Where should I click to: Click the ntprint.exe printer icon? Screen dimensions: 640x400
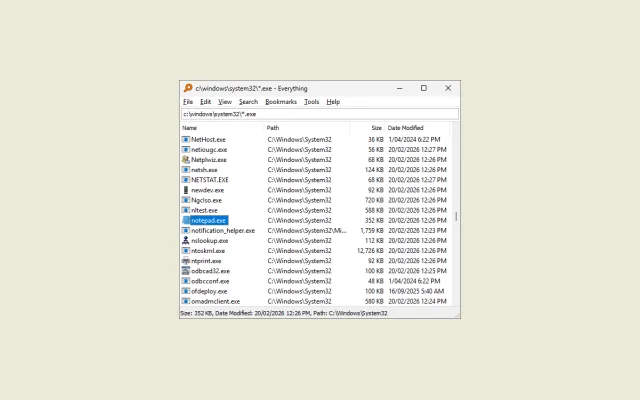click(186, 261)
